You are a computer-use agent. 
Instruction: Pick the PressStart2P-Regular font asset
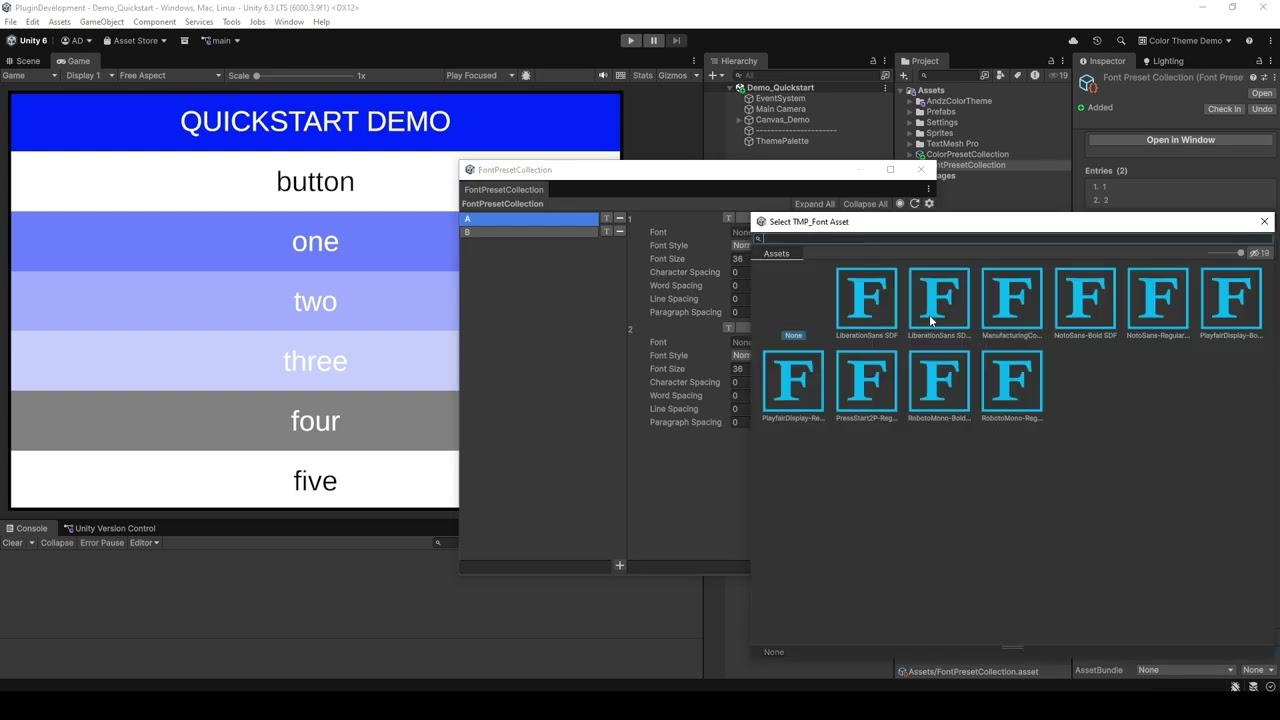(866, 386)
